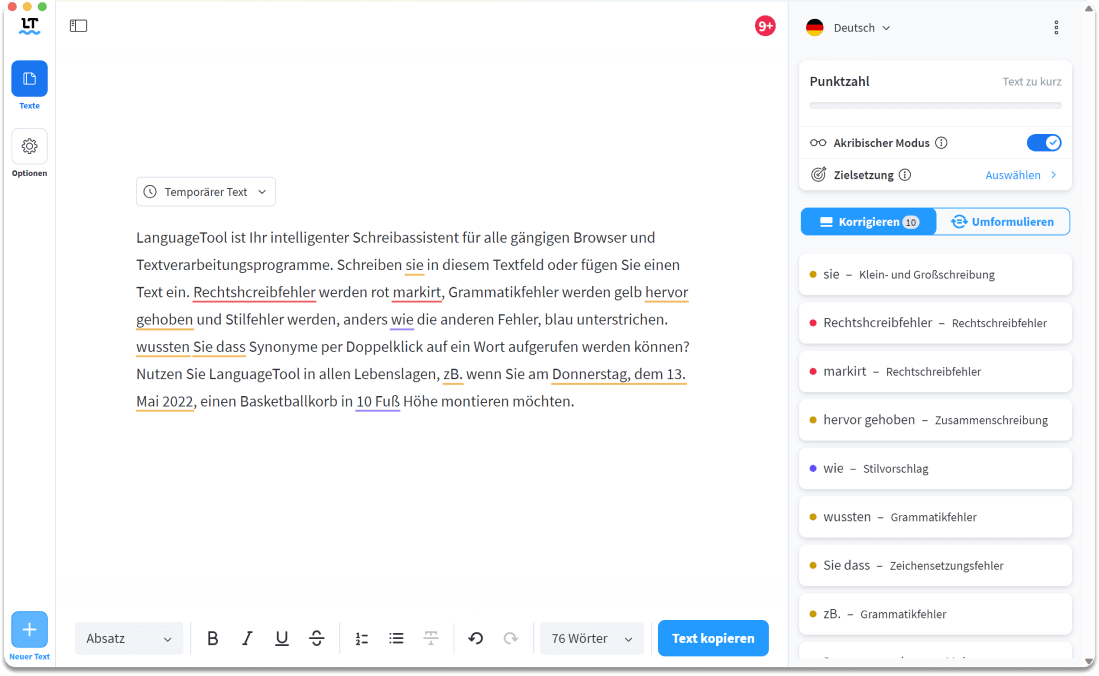Switch to the Korrigieren tab
The width and height of the screenshot is (1099, 676).
pos(868,222)
